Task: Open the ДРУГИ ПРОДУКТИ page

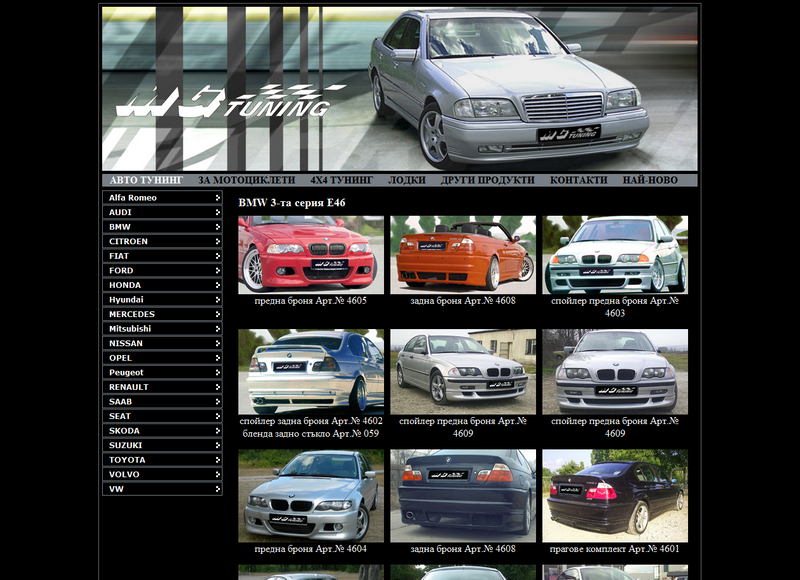Action: pos(488,180)
